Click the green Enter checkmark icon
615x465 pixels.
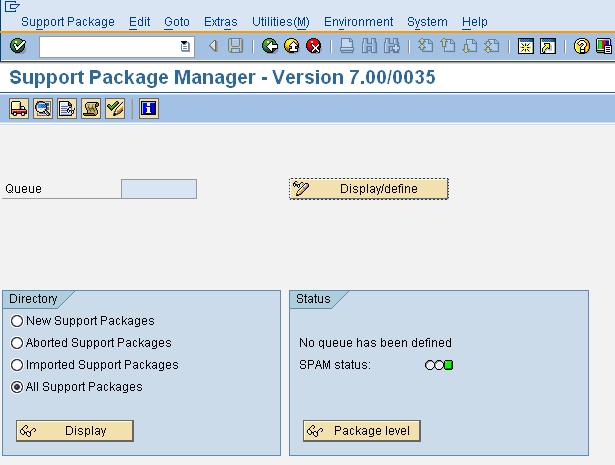point(18,46)
